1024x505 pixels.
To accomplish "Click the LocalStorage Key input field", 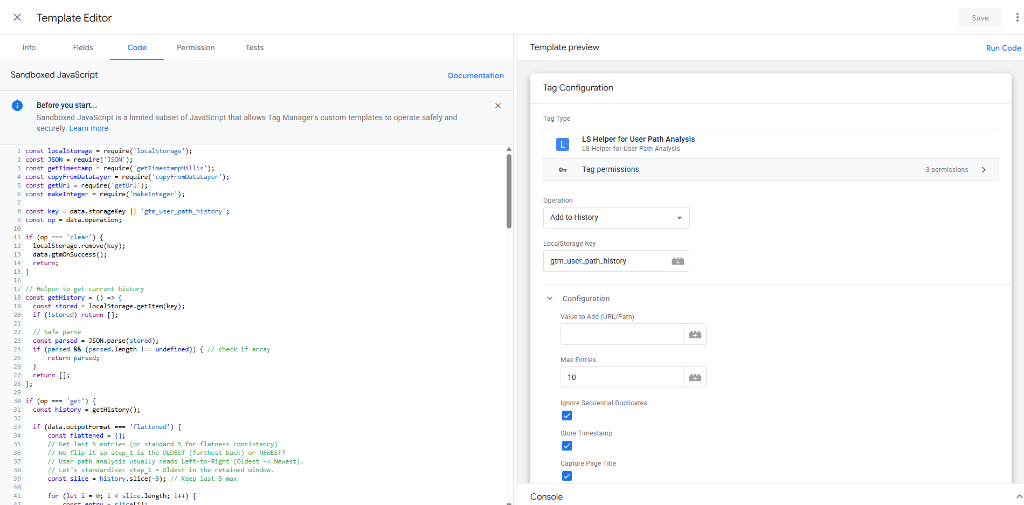I will pyautogui.click(x=604, y=261).
